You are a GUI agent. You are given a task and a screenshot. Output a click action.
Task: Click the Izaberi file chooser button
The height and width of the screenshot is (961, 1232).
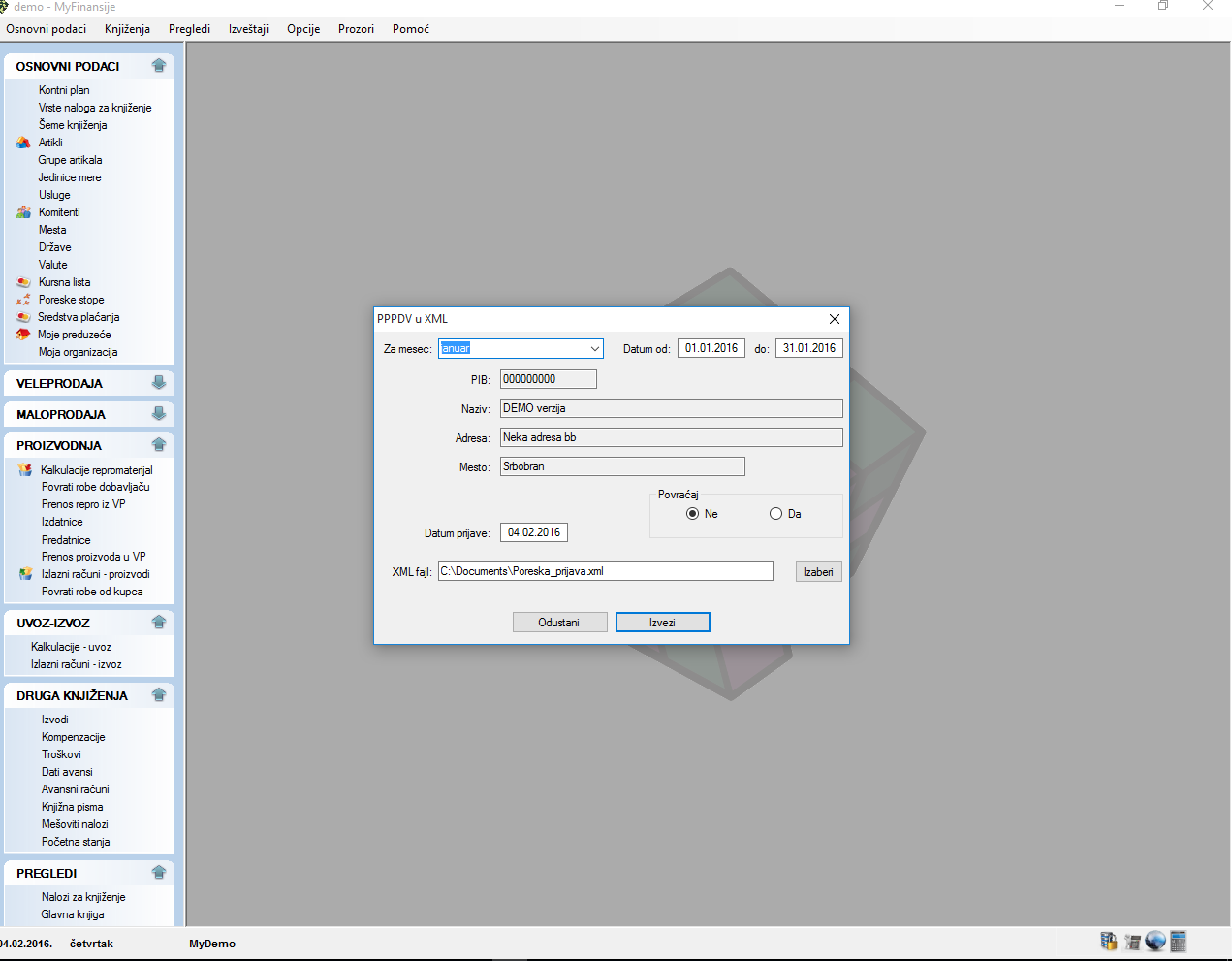pyautogui.click(x=818, y=572)
